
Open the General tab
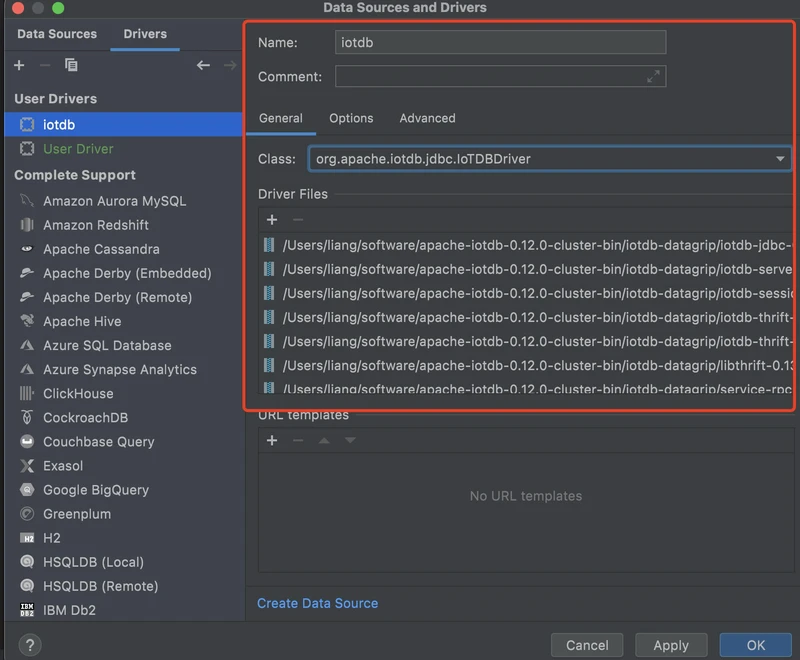click(281, 118)
